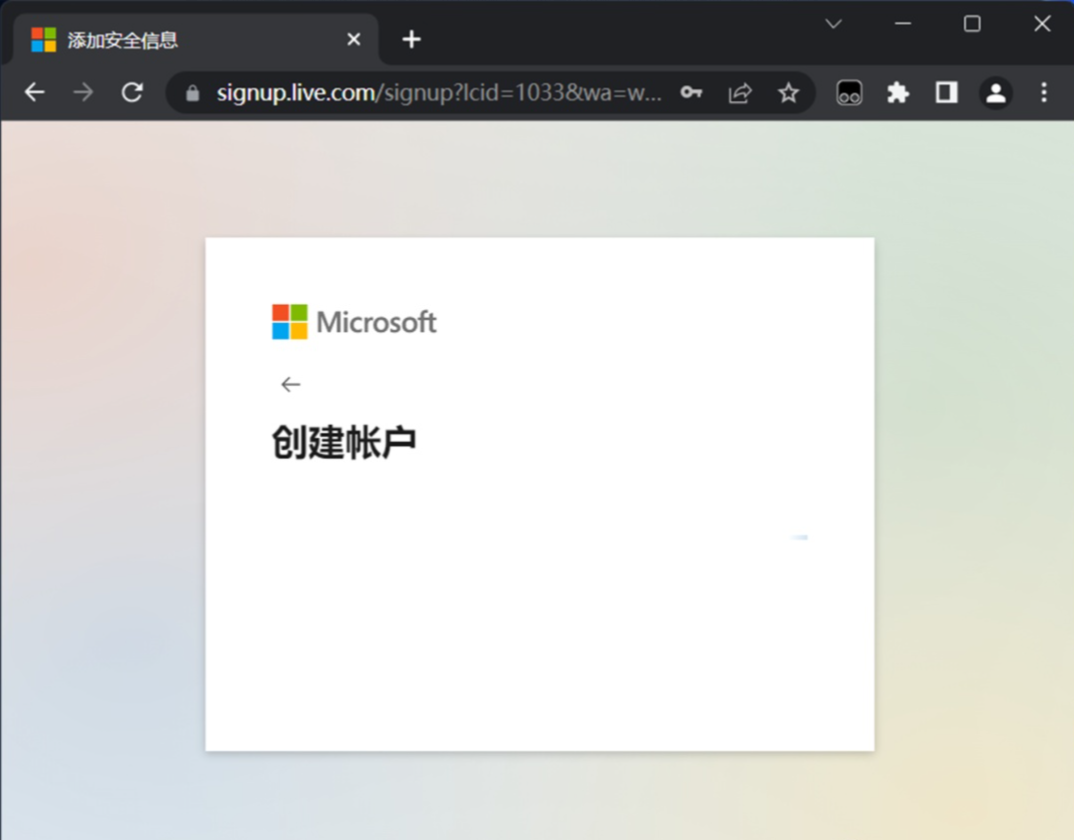Open a new tab with the plus button
Viewport: 1074px width, 840px height.
click(411, 40)
